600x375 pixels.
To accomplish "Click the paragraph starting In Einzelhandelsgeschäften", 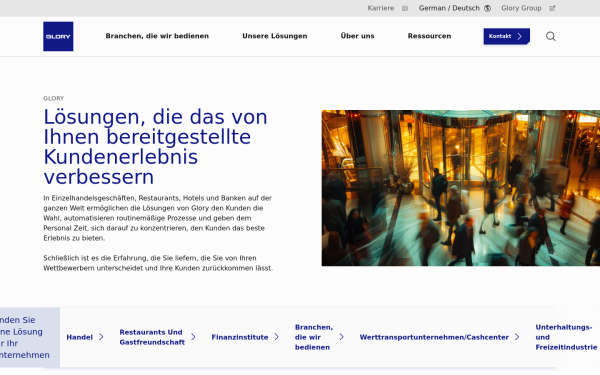I will (158, 218).
